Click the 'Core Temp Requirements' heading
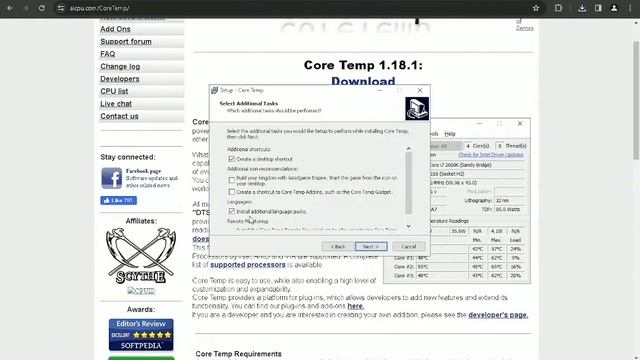 pos(238,354)
